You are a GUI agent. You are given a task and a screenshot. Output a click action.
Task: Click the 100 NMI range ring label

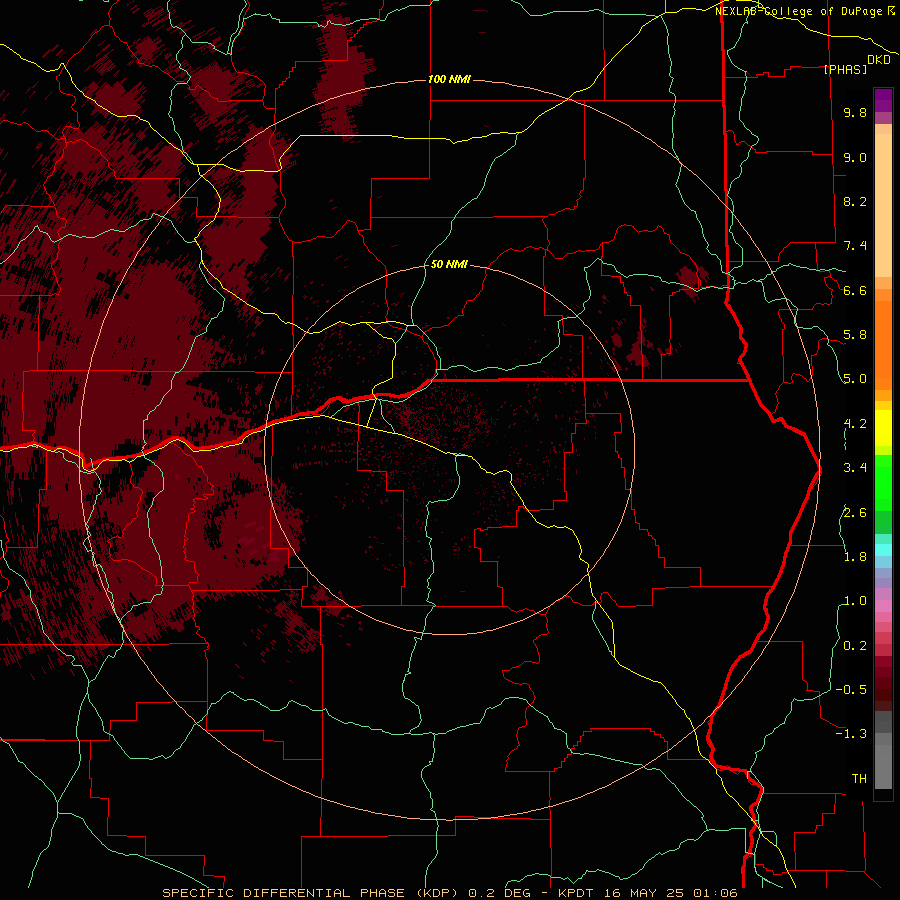(449, 79)
